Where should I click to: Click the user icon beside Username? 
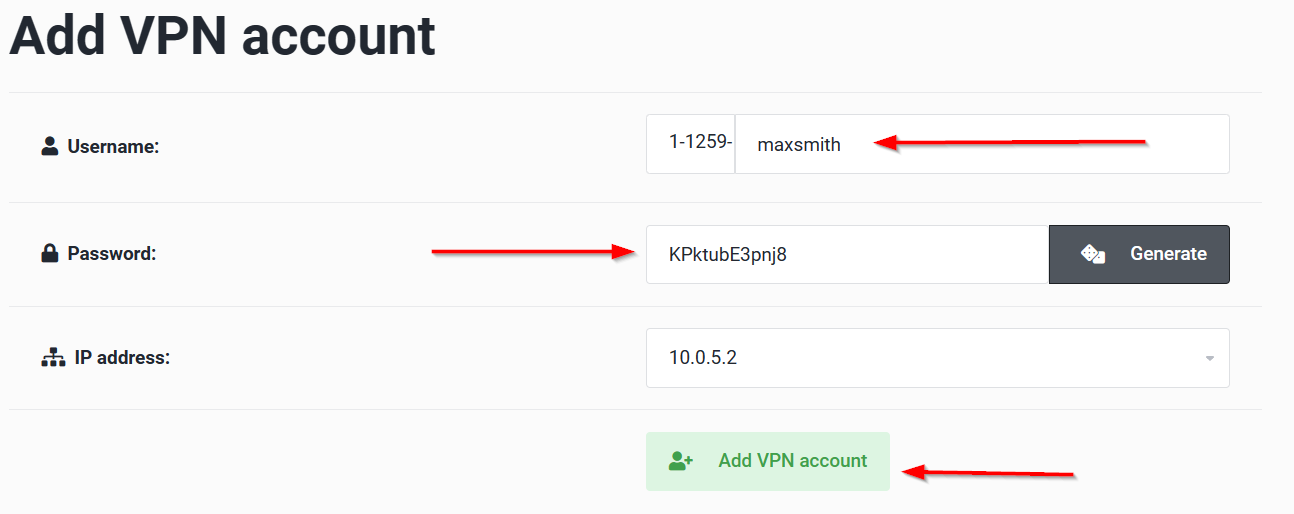50,147
